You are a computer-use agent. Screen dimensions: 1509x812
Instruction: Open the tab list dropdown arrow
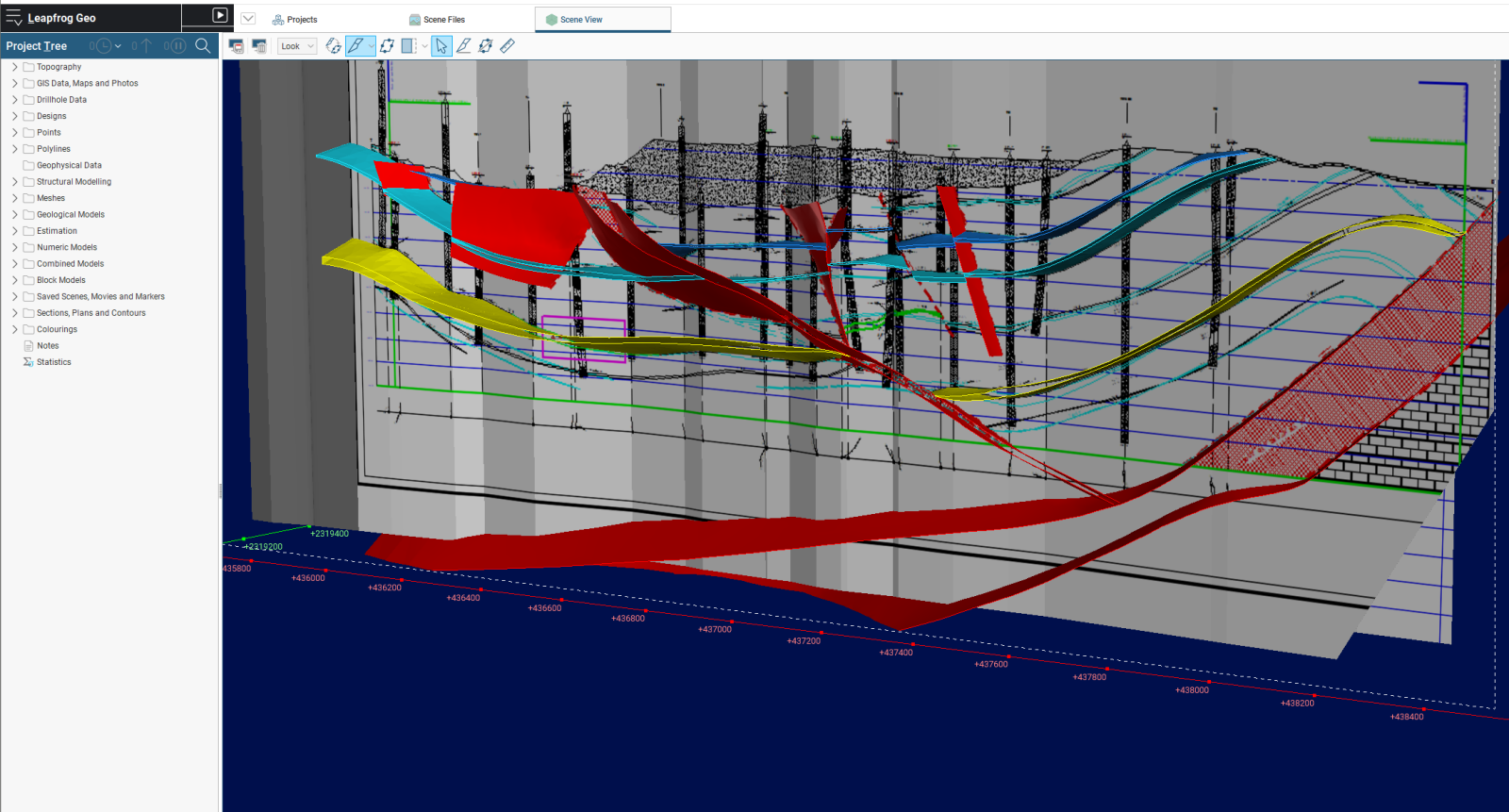tap(248, 19)
